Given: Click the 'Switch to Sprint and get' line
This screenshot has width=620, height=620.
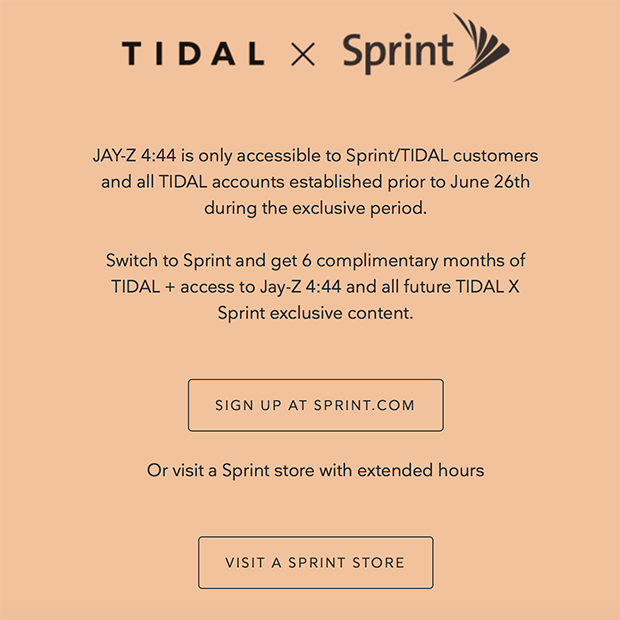Looking at the screenshot, I should click(x=316, y=261).
